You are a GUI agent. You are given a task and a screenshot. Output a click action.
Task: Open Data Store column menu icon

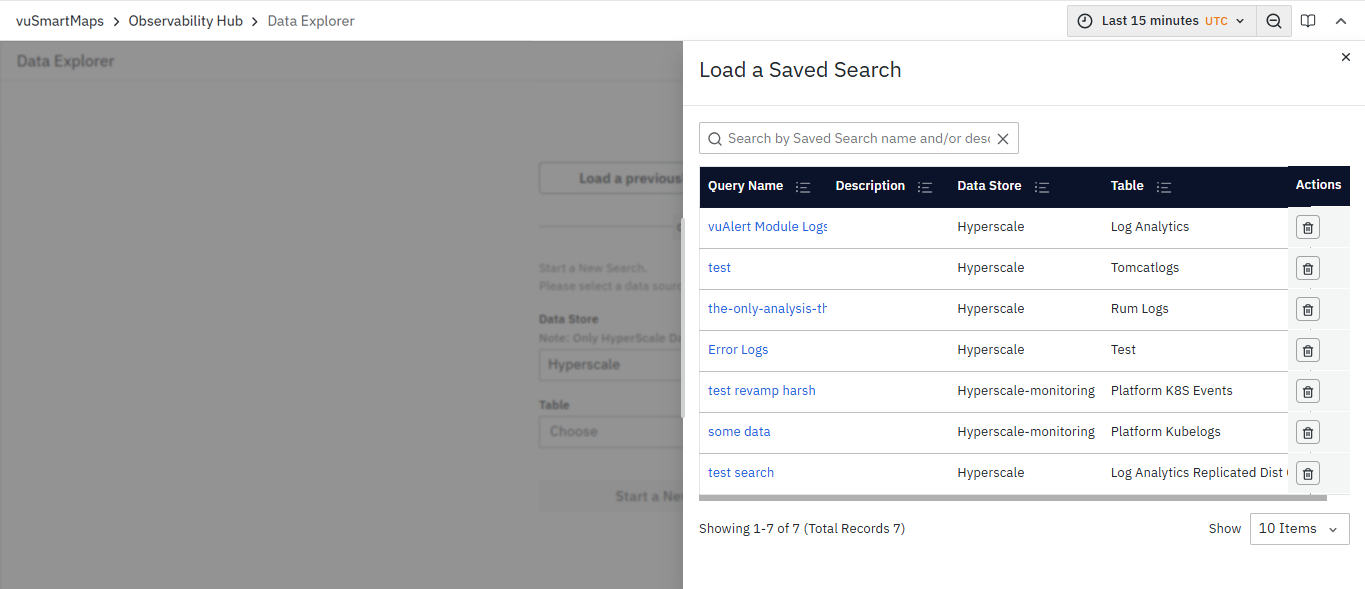[x=1042, y=187]
